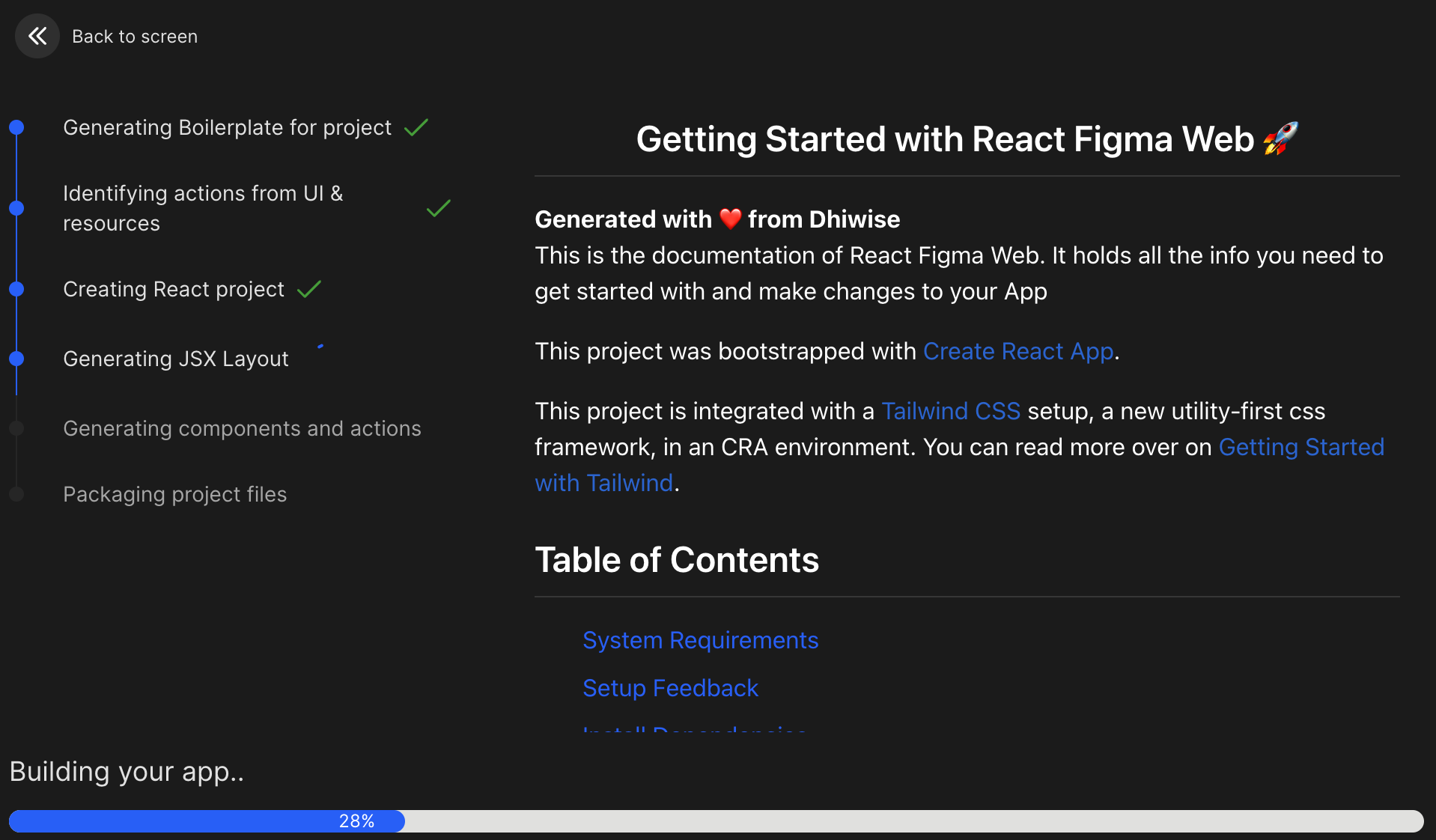Click the 'Table of Contents' heading
This screenshot has width=1436, height=840.
point(677,560)
